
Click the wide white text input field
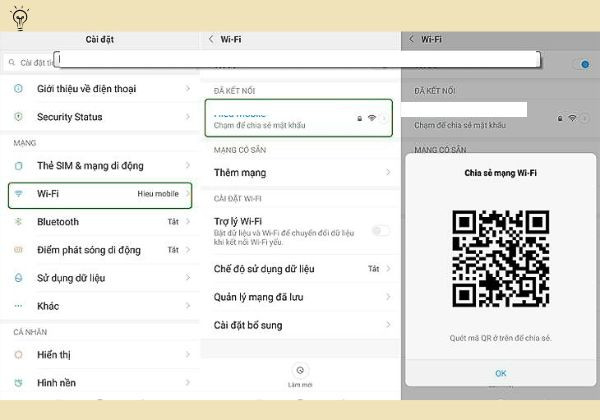[x=297, y=59]
